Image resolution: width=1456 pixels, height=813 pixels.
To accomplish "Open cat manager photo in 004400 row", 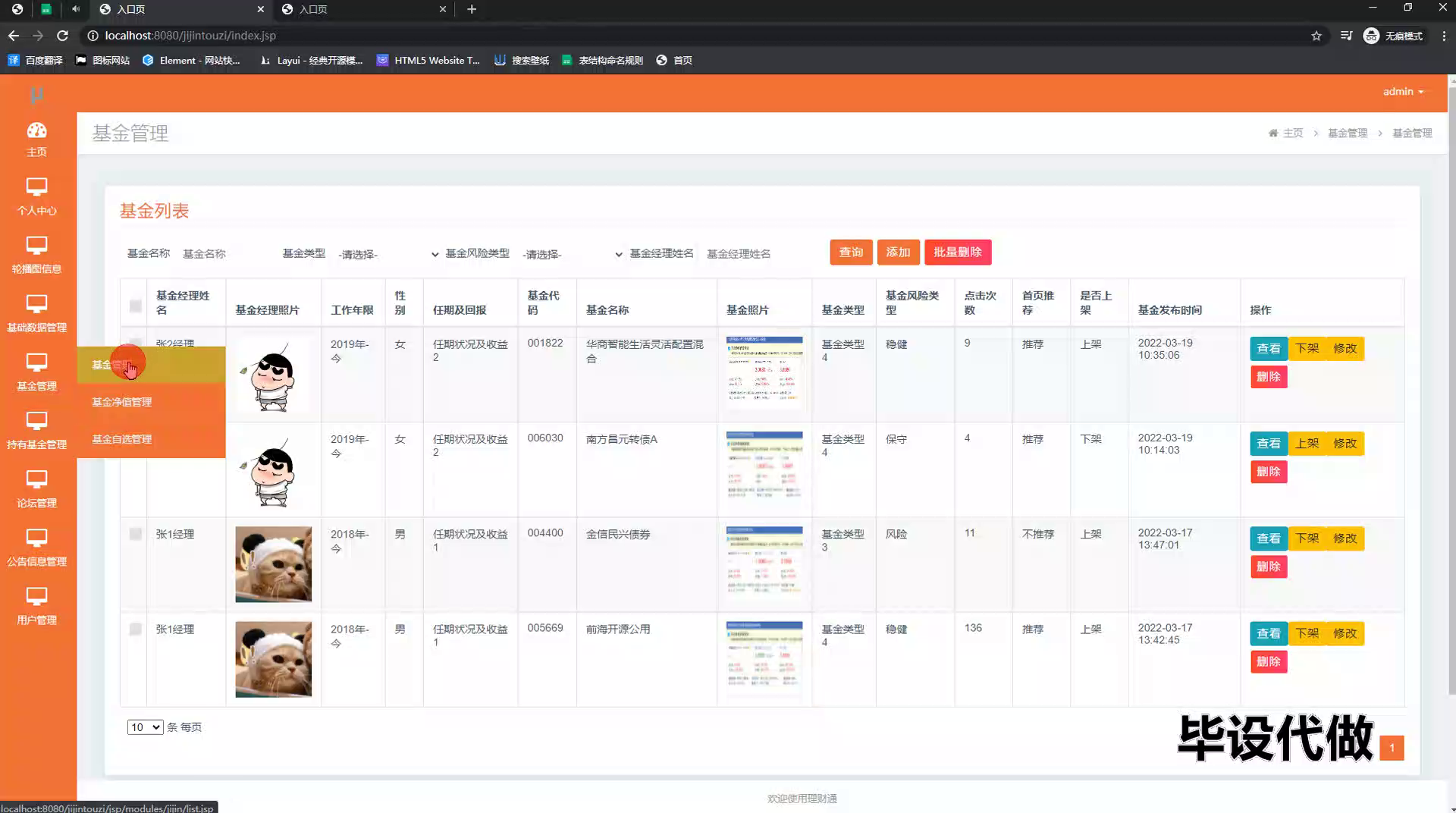I will [273, 564].
